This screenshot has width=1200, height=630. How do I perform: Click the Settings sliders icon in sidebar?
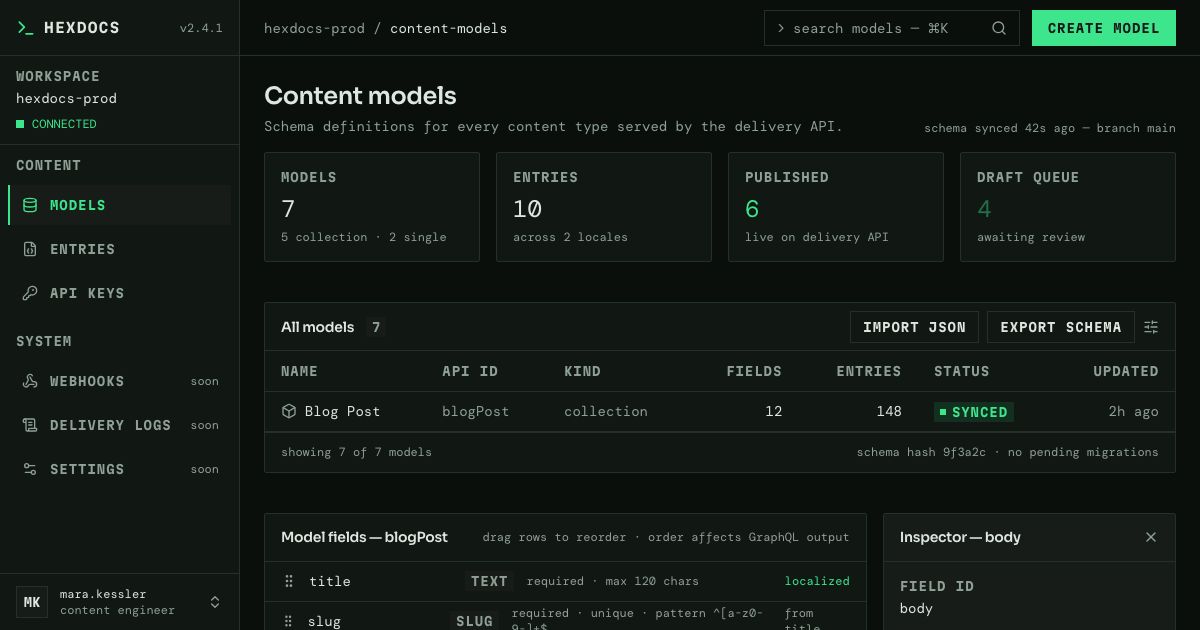click(30, 469)
